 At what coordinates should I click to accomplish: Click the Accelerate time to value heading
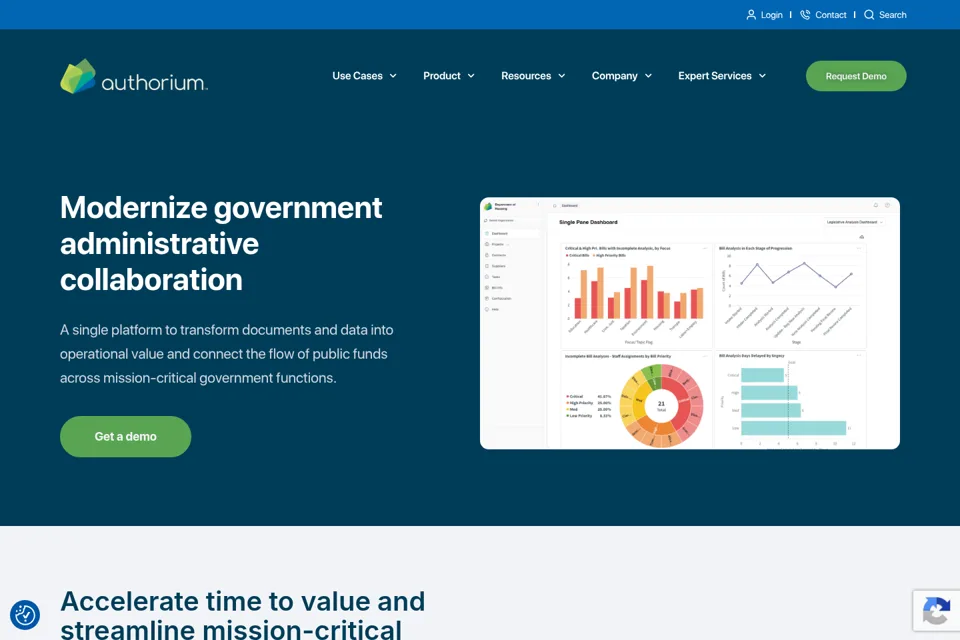tap(242, 614)
